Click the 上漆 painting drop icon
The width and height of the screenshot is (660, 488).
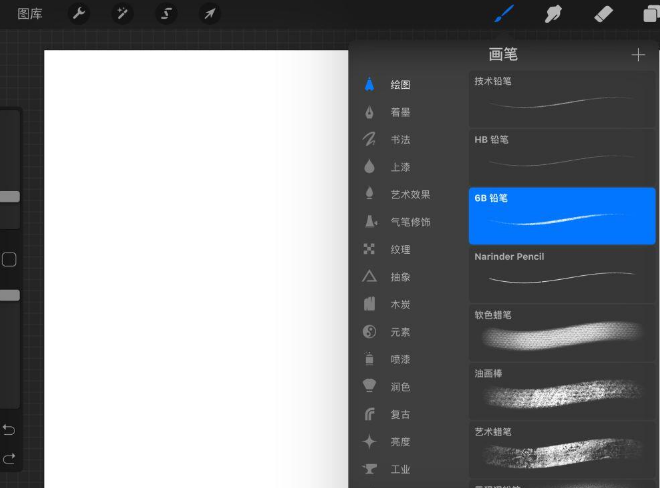(x=369, y=167)
